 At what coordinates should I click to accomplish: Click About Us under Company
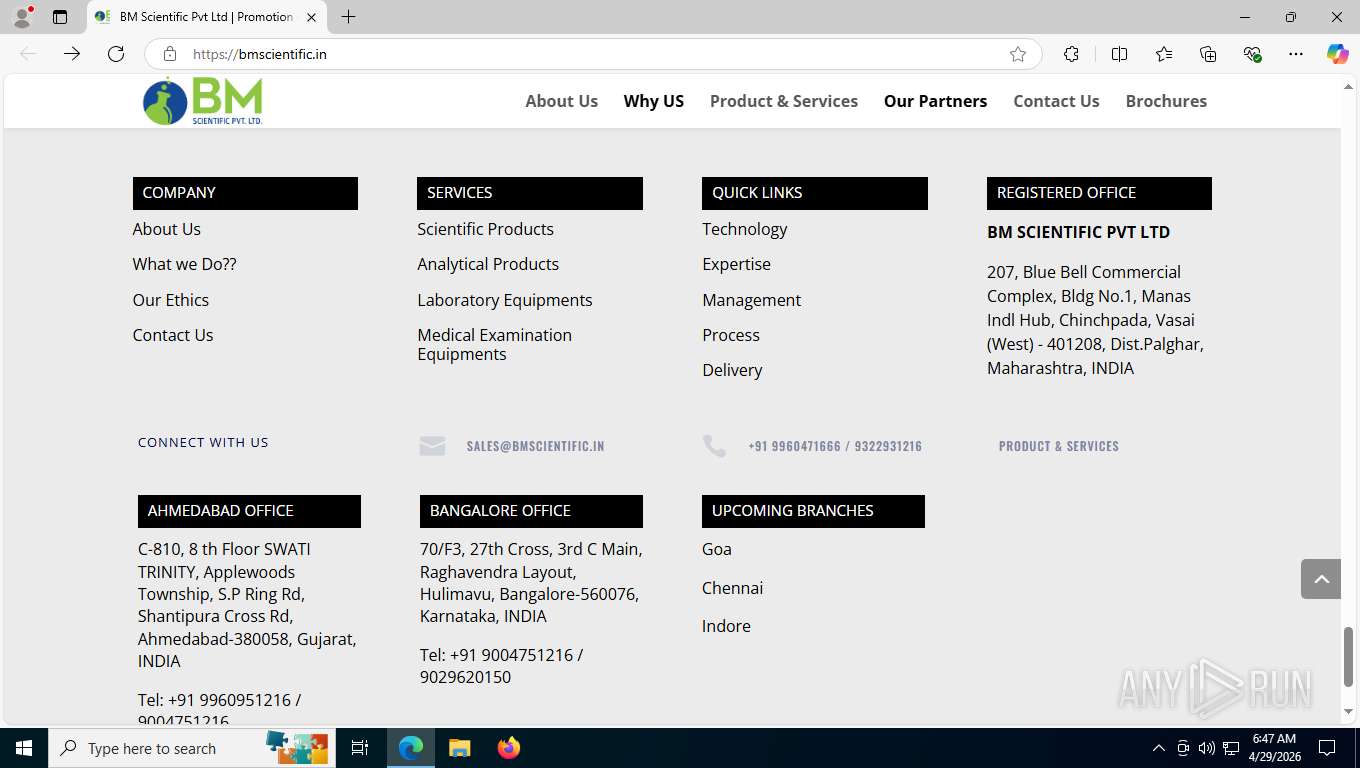tap(167, 229)
